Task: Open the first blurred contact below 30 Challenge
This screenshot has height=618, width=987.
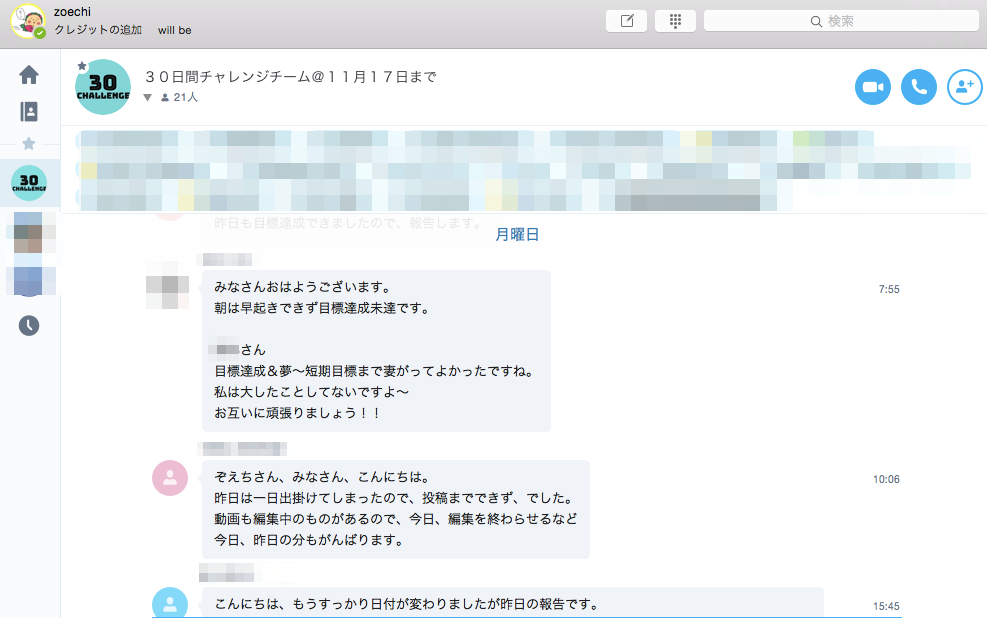Action: pyautogui.click(x=29, y=232)
